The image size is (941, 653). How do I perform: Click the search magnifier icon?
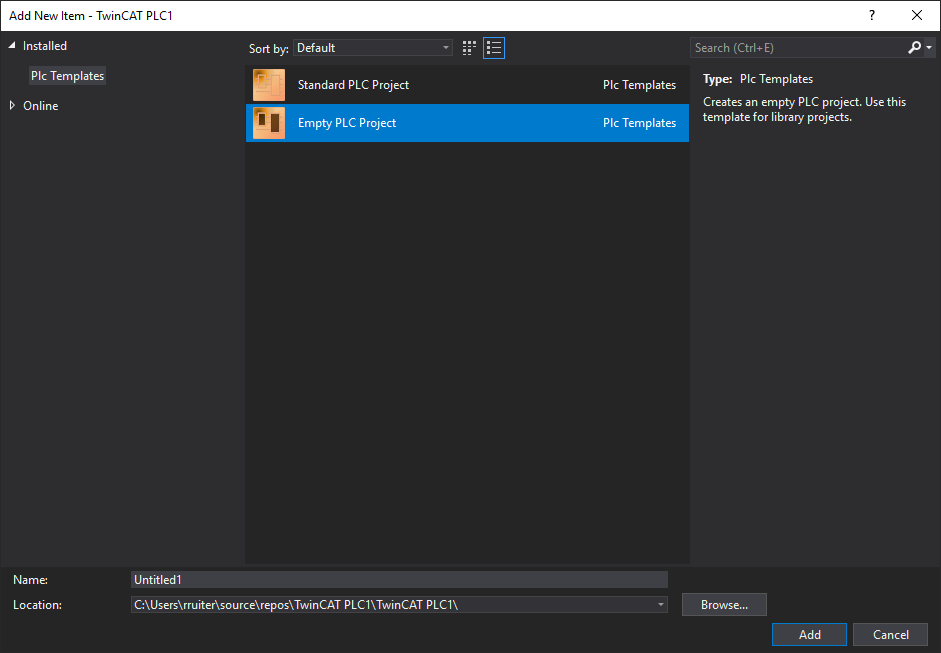click(x=914, y=48)
